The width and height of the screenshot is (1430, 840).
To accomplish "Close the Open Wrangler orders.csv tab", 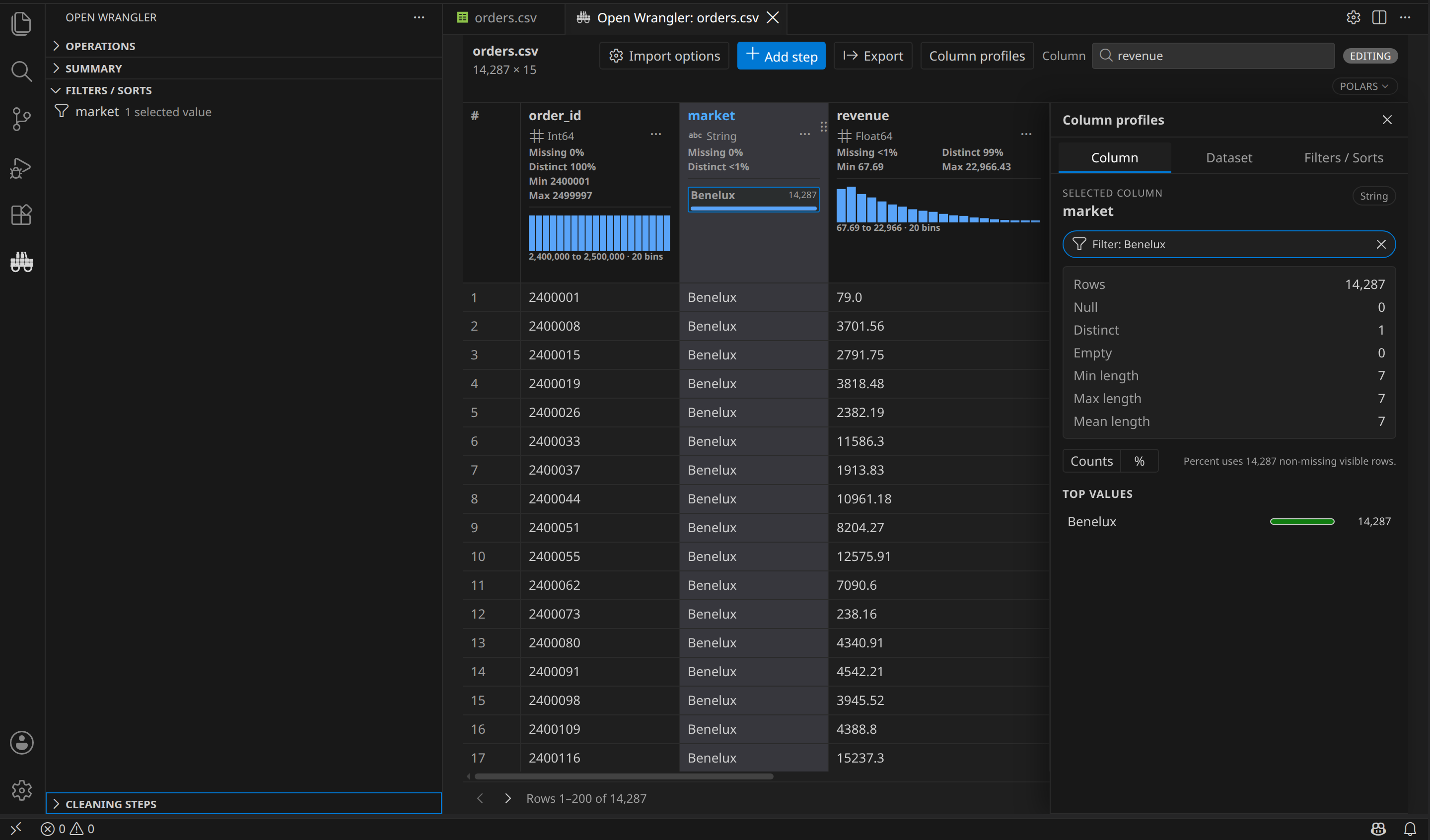I will [772, 17].
